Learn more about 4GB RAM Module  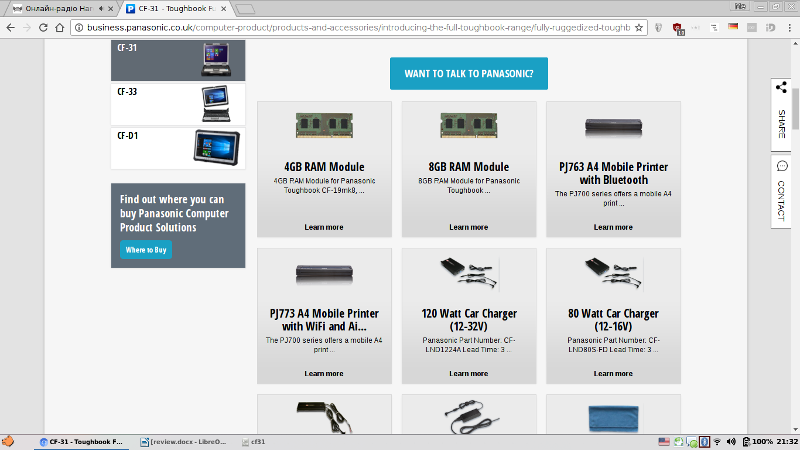click(324, 227)
